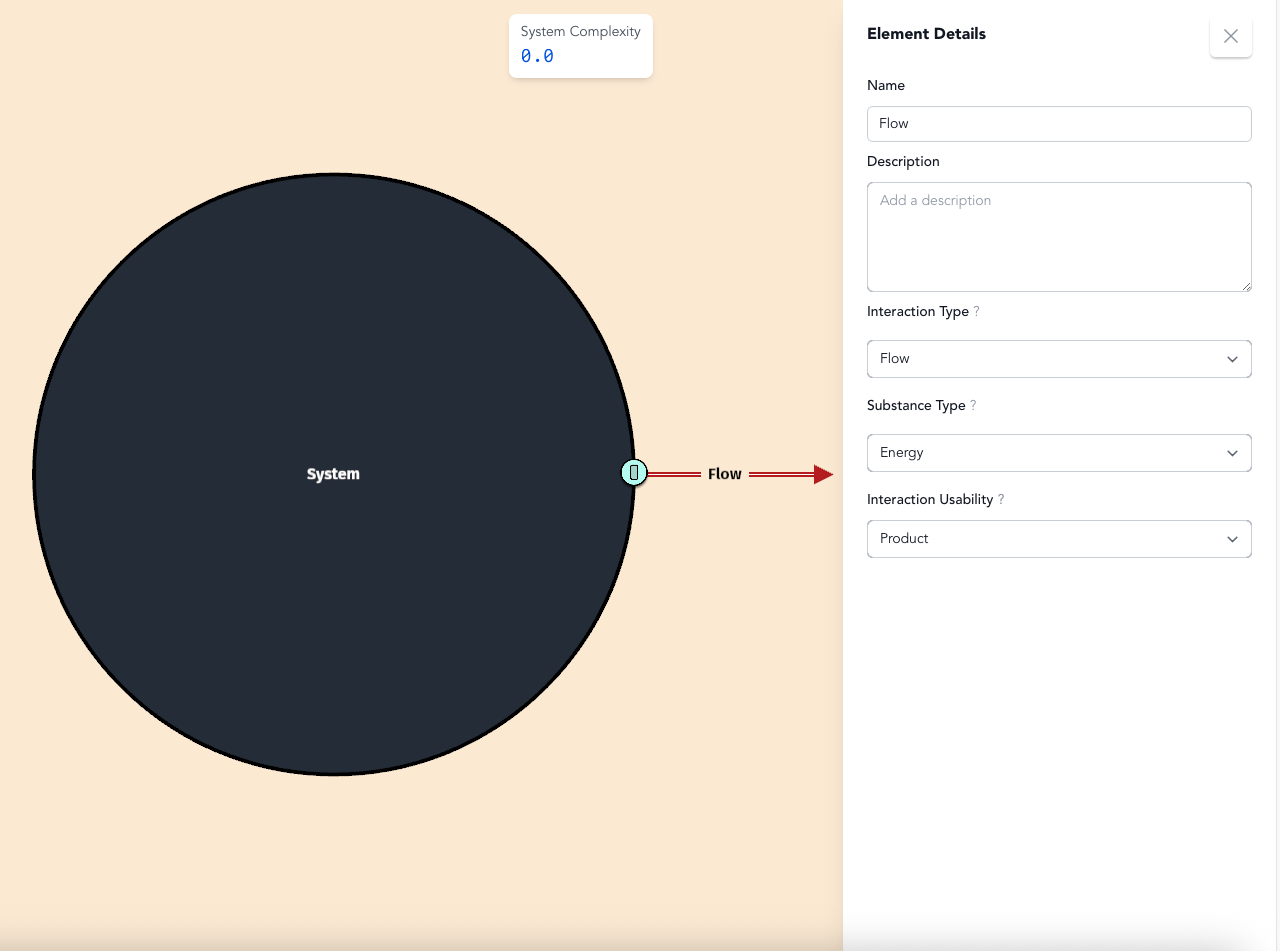This screenshot has width=1280, height=951.
Task: Open help for Substance Type
Action: [x=973, y=406]
